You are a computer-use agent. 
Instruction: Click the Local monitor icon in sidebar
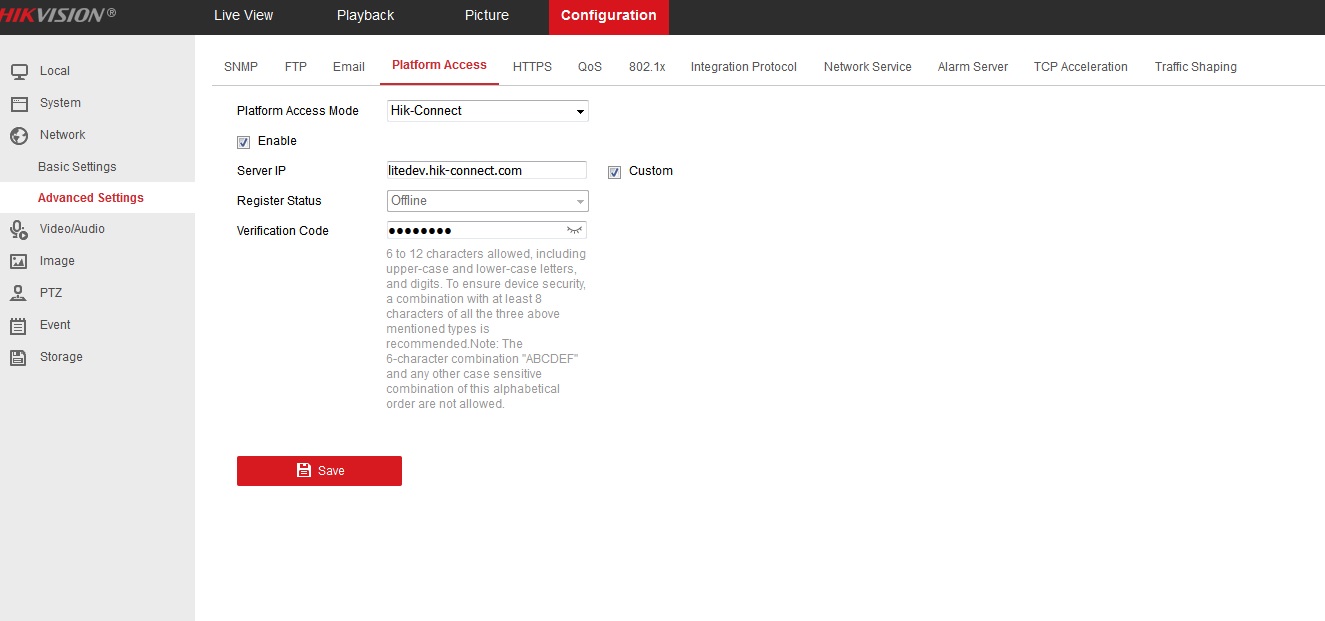(18, 71)
